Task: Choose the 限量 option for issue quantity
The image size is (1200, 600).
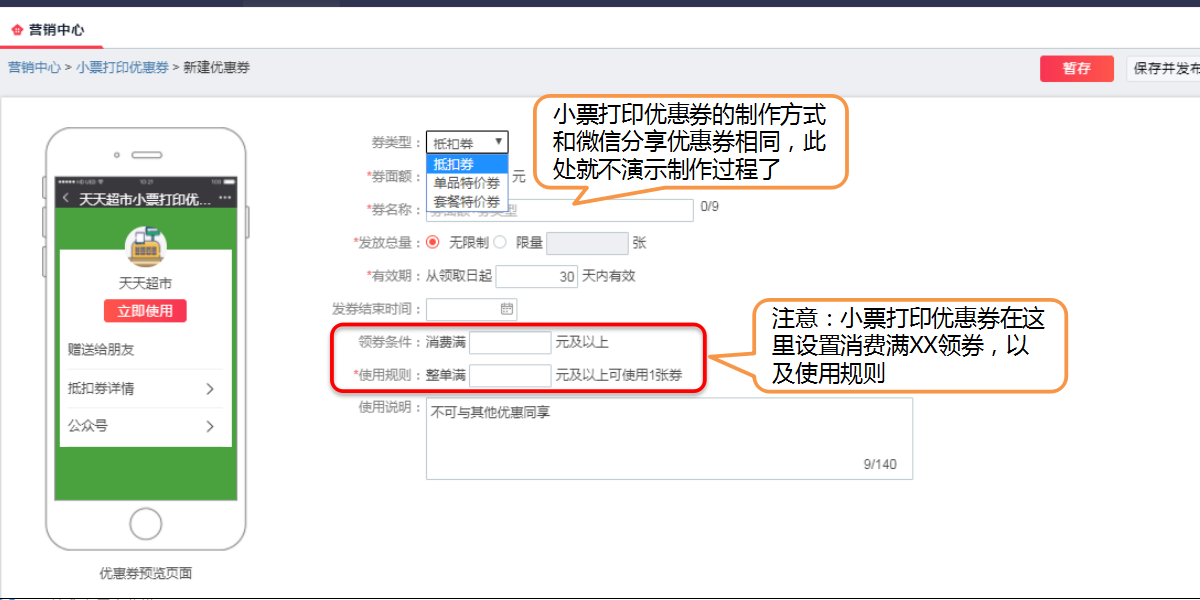Action: tap(499, 243)
